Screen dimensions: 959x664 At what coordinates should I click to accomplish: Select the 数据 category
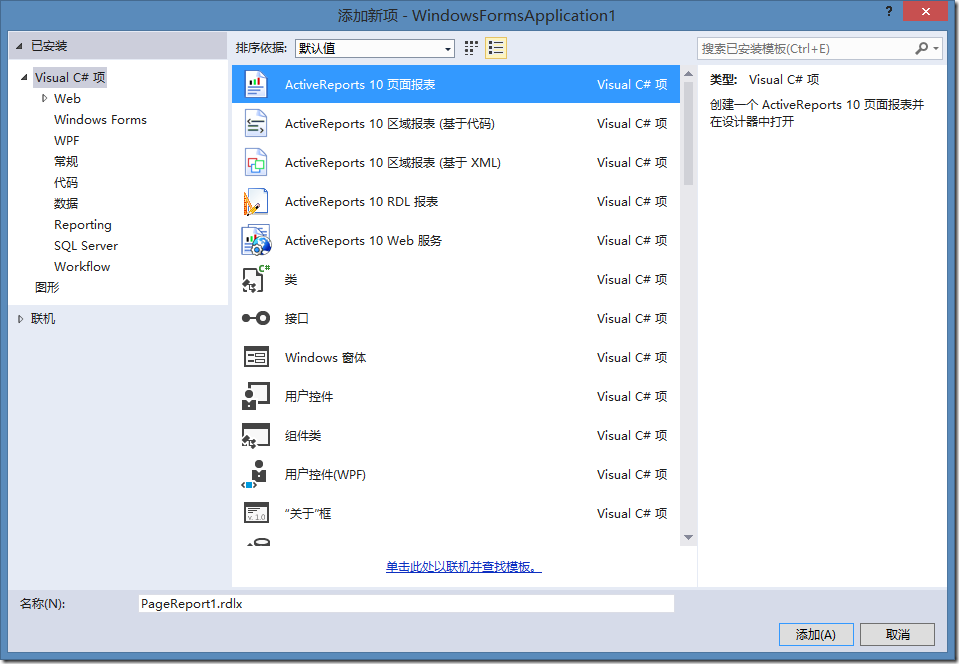[x=66, y=203]
